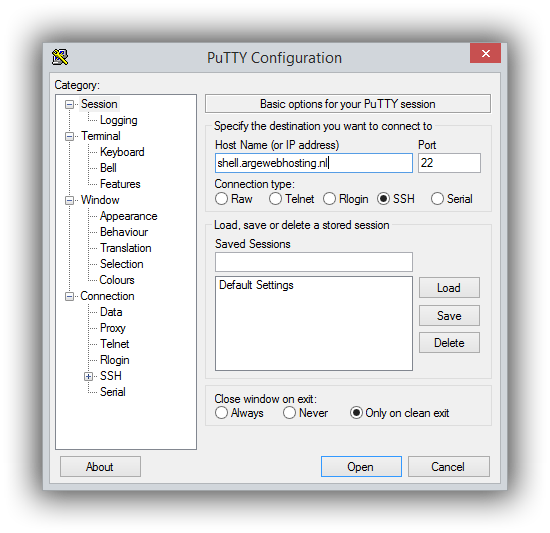Open the Translation category
The image size is (550, 533).
[126, 248]
